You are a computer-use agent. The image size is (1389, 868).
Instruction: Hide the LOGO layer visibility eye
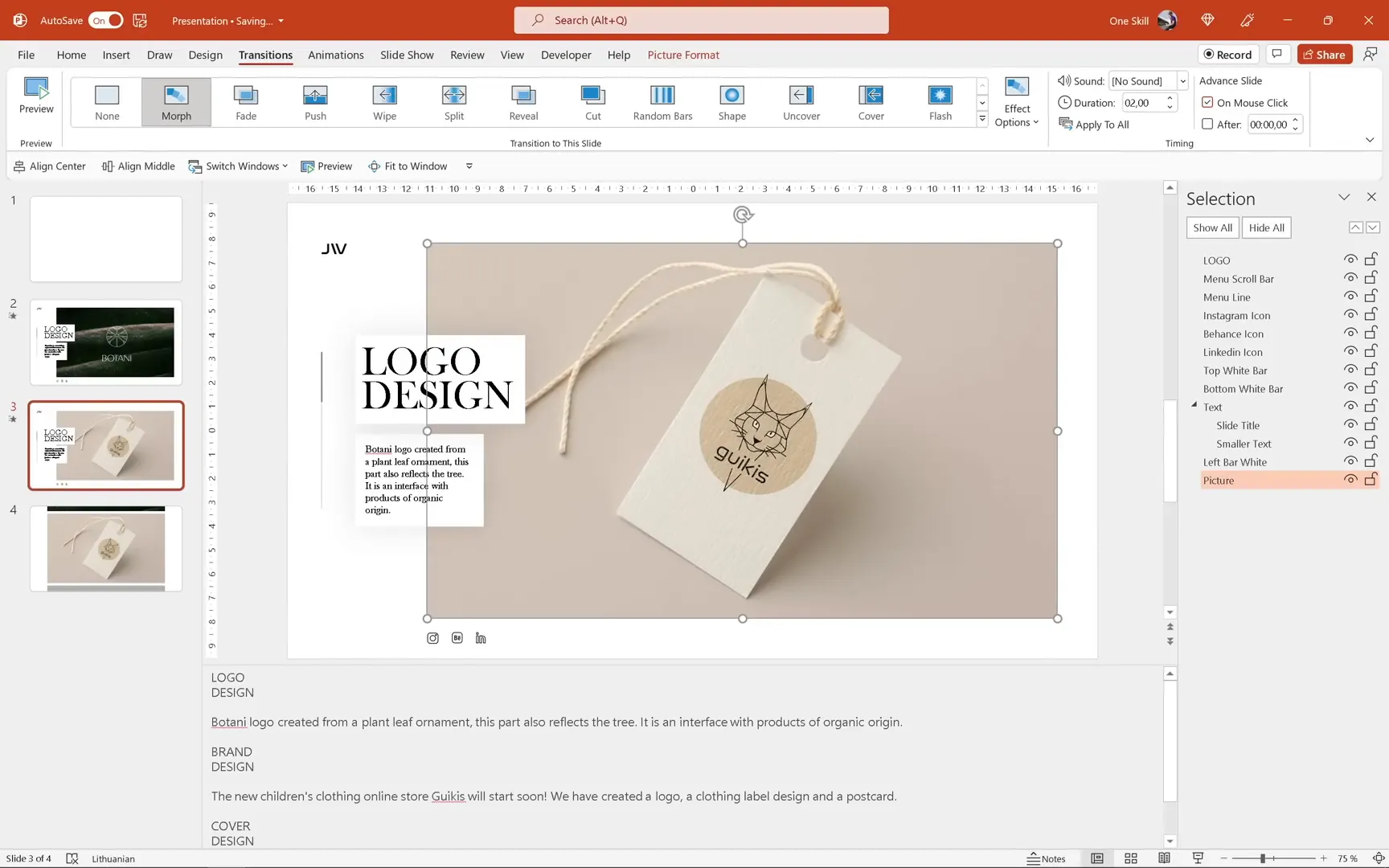pyautogui.click(x=1350, y=260)
